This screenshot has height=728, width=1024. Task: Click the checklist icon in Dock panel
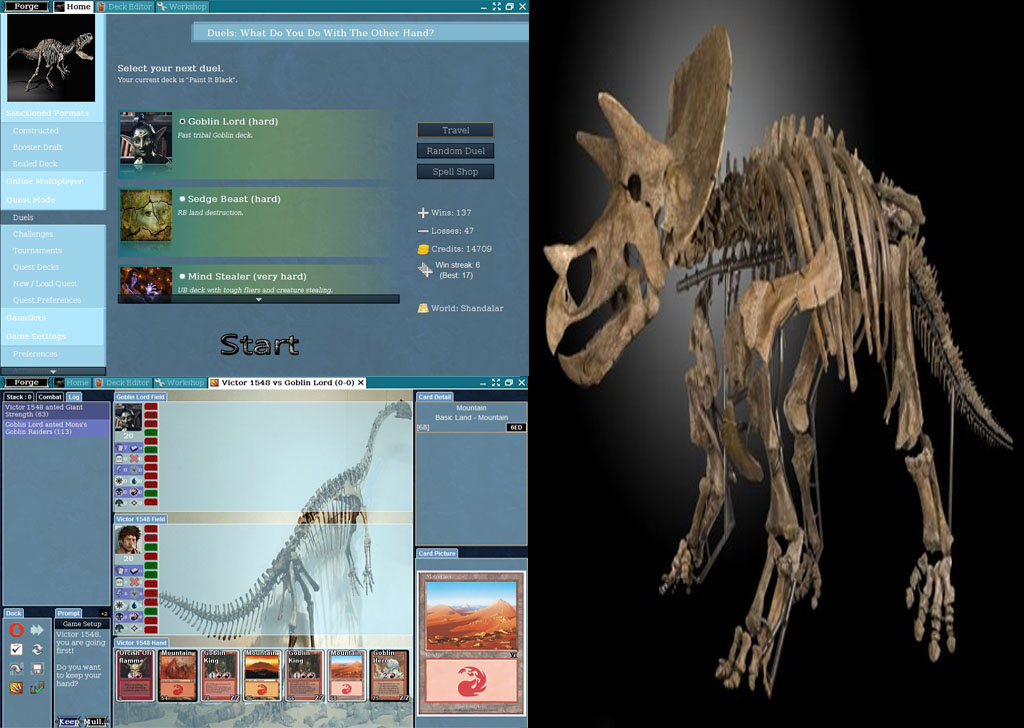point(16,650)
